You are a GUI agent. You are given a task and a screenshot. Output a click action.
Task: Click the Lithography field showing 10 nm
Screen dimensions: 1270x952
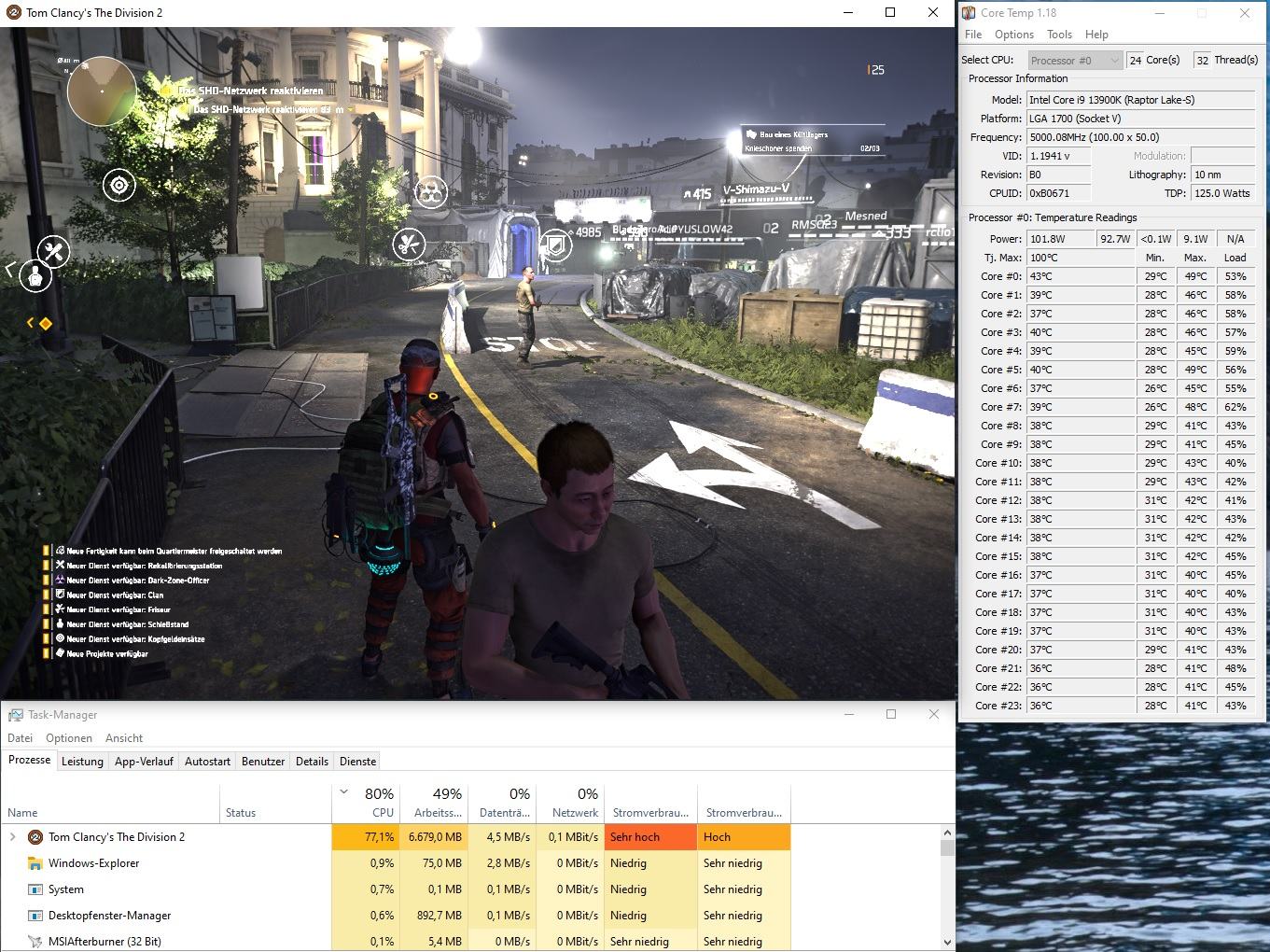[1222, 175]
